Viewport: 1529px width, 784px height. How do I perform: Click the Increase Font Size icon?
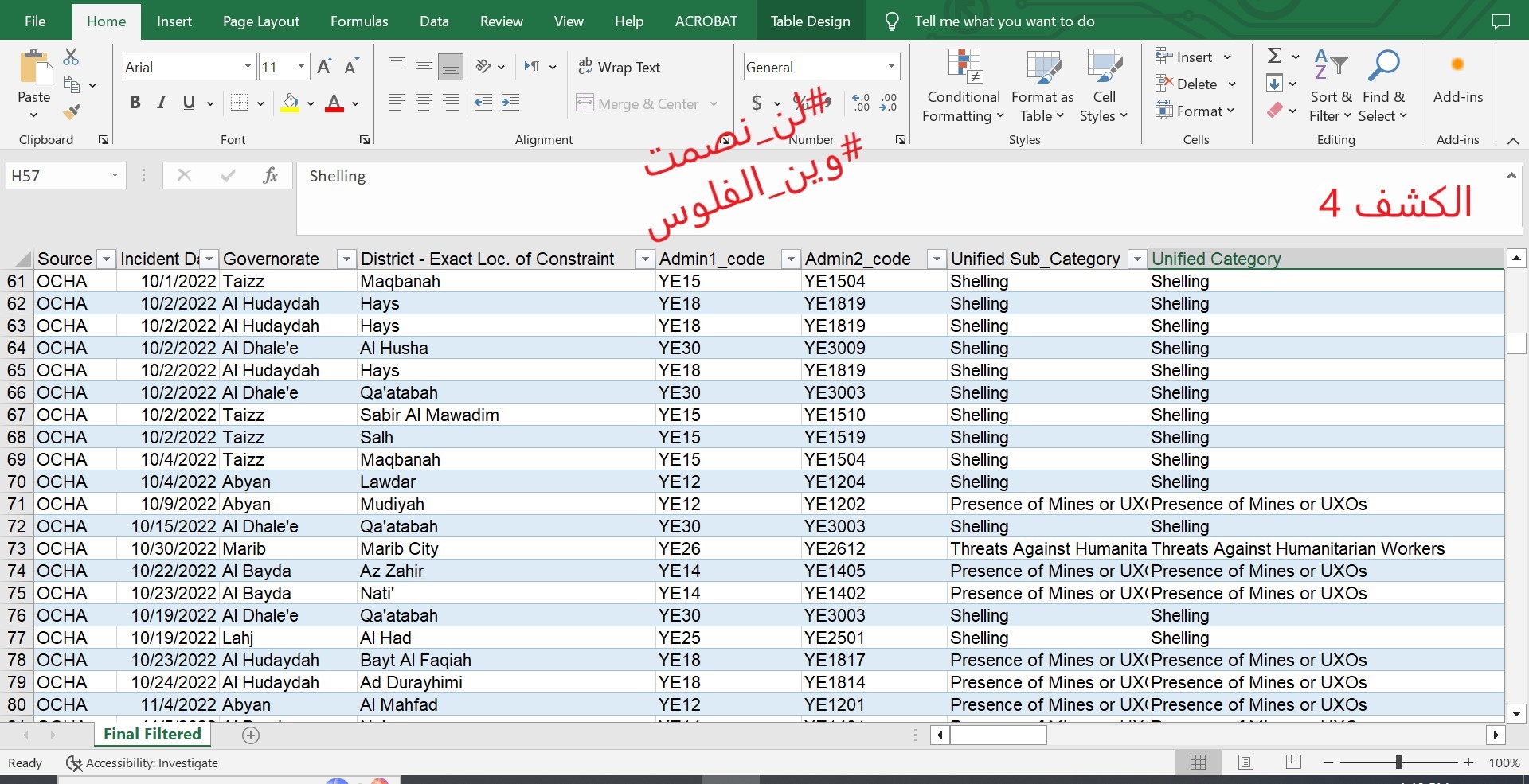coord(324,67)
